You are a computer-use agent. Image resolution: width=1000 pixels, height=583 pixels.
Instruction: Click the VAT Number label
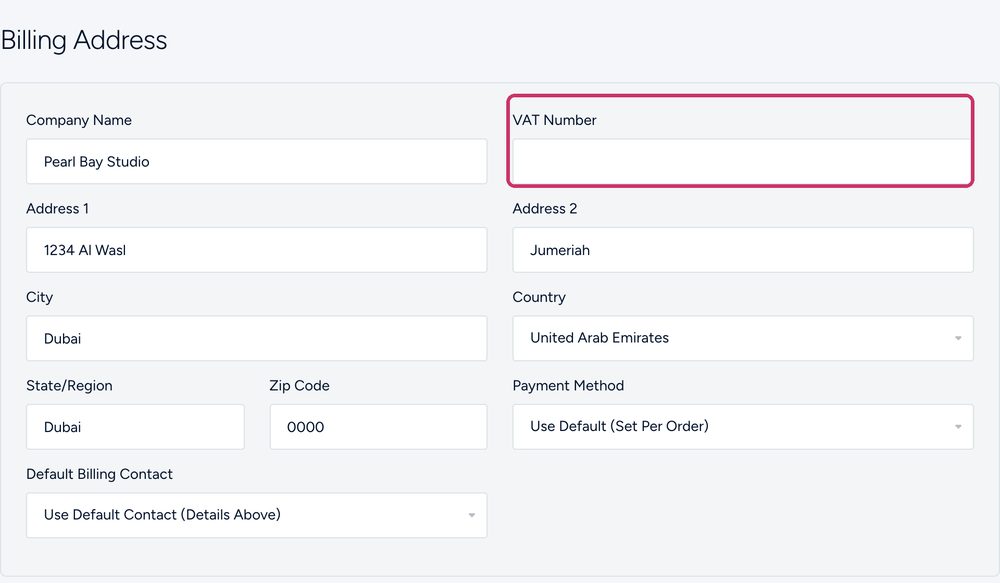(554, 120)
